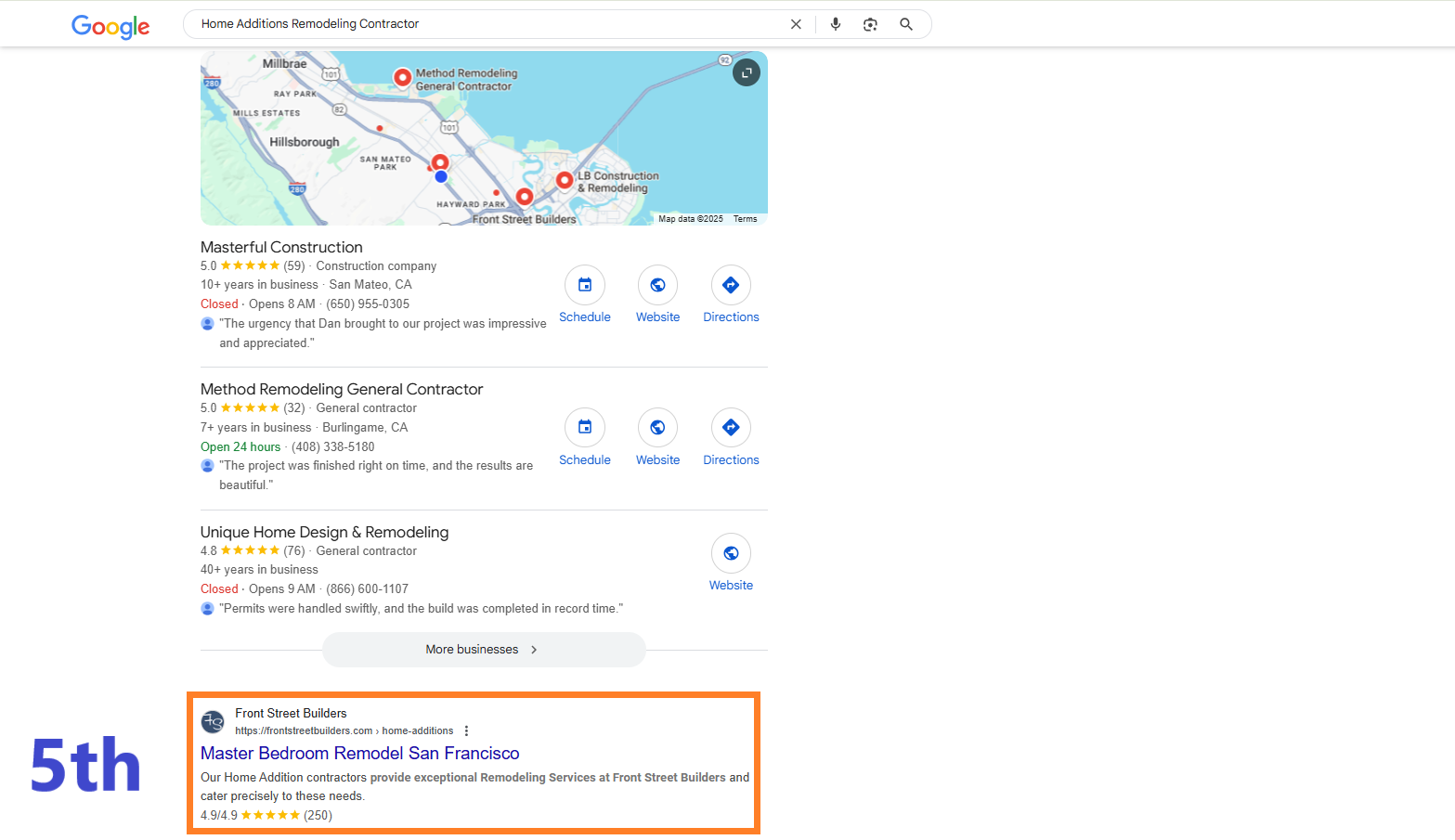This screenshot has height=840, width=1455.
Task: Click the magnifier search icon
Action: (906, 24)
